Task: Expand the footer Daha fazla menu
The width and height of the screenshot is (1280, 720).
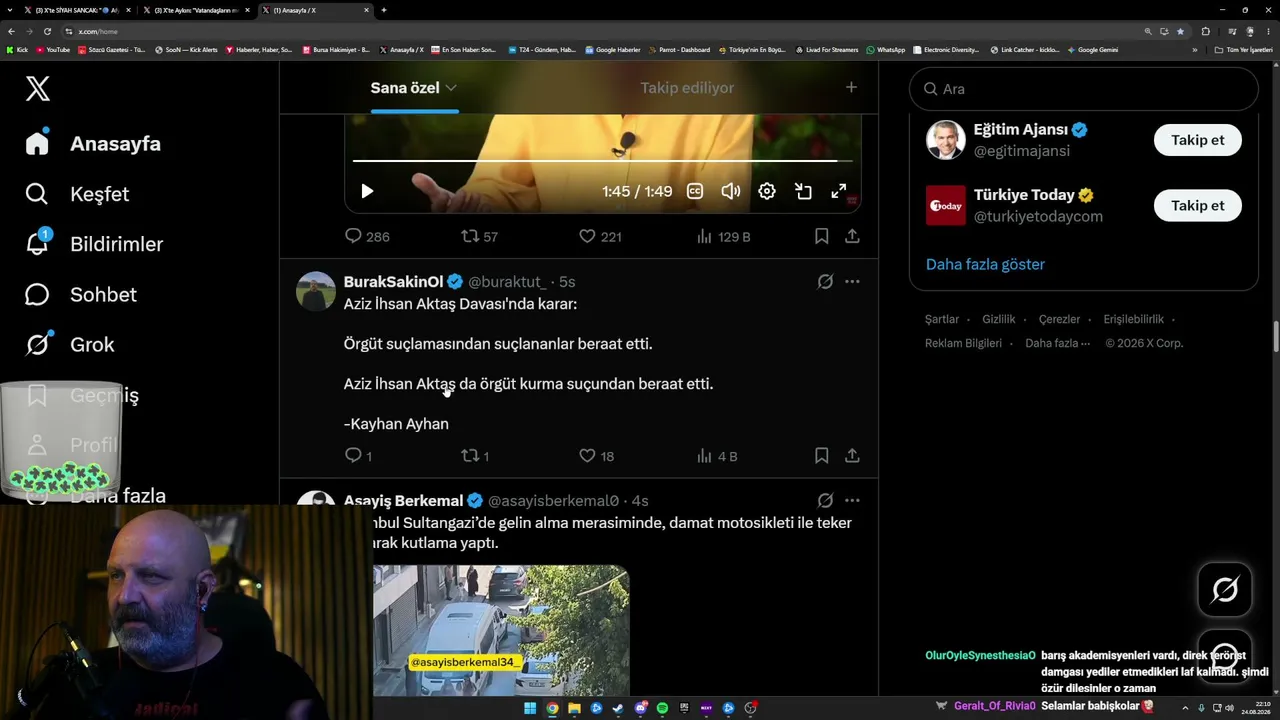Action: click(x=1058, y=343)
